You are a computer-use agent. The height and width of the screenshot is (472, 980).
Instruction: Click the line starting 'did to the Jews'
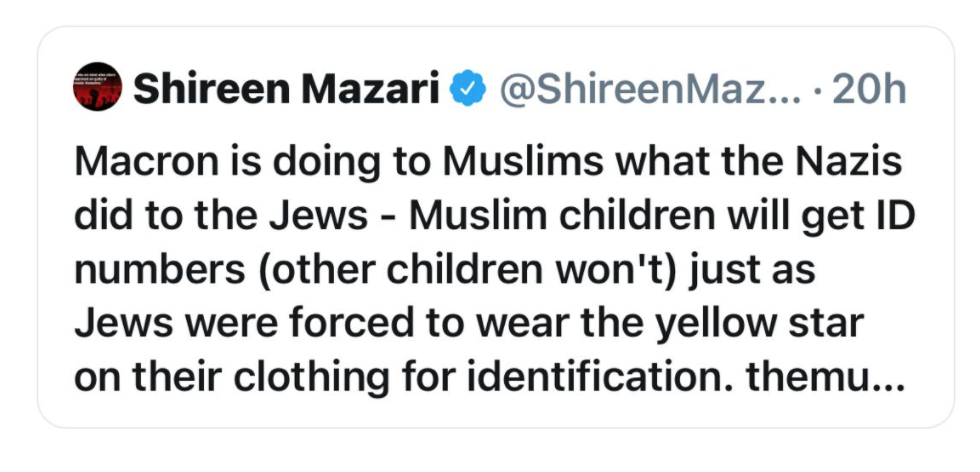494,216
